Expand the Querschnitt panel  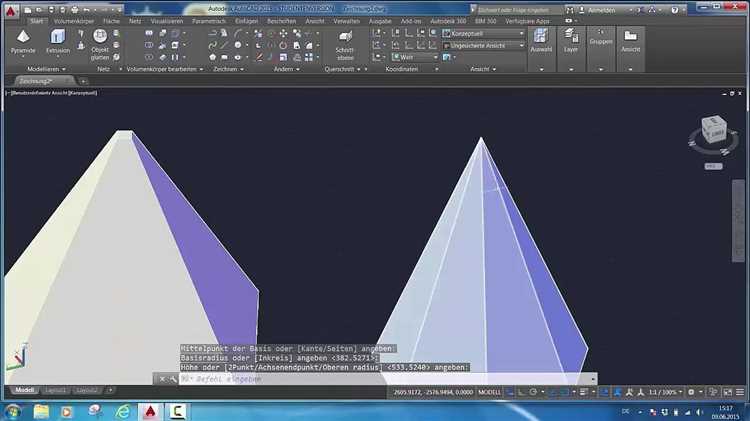pos(342,69)
